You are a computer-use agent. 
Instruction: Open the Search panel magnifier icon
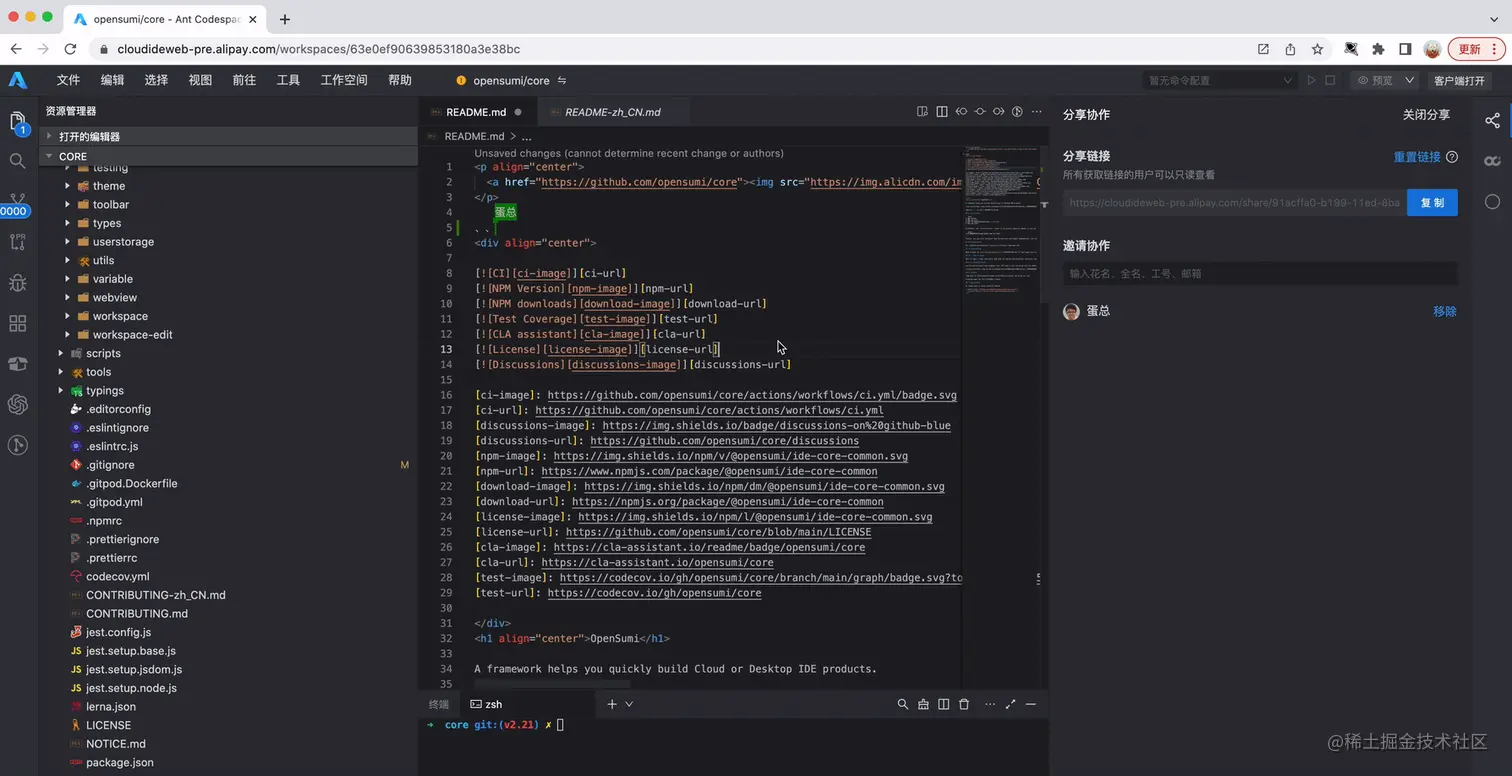coord(18,161)
